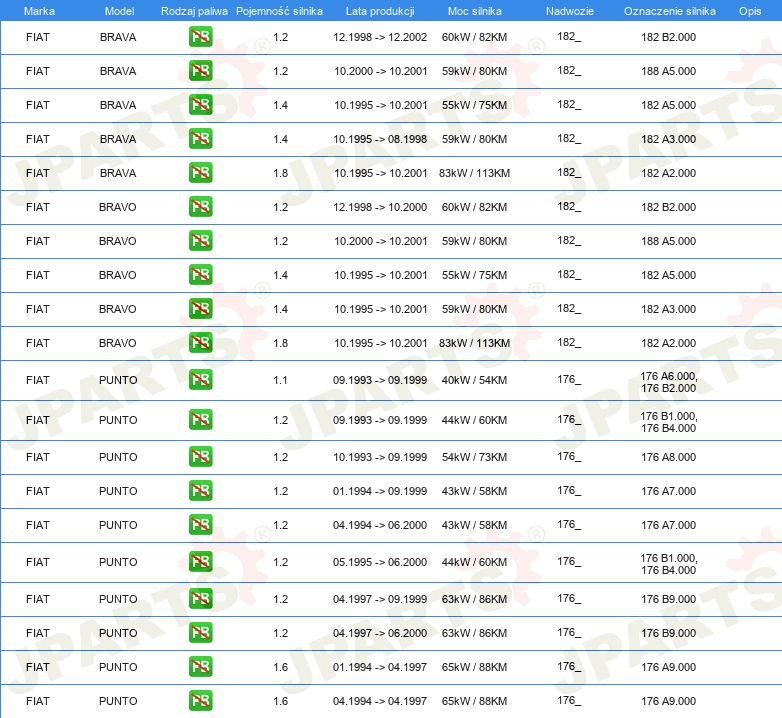
Task: Click the petrol icon in the PUNTO 04.1994 -> 06.2000 row
Action: (x=200, y=525)
